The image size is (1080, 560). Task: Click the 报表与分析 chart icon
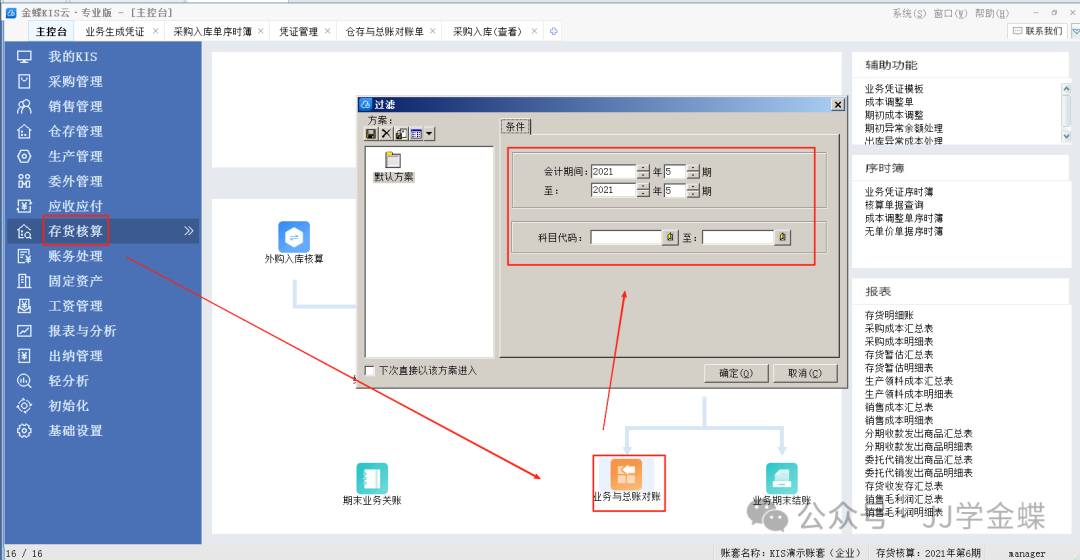(24, 331)
